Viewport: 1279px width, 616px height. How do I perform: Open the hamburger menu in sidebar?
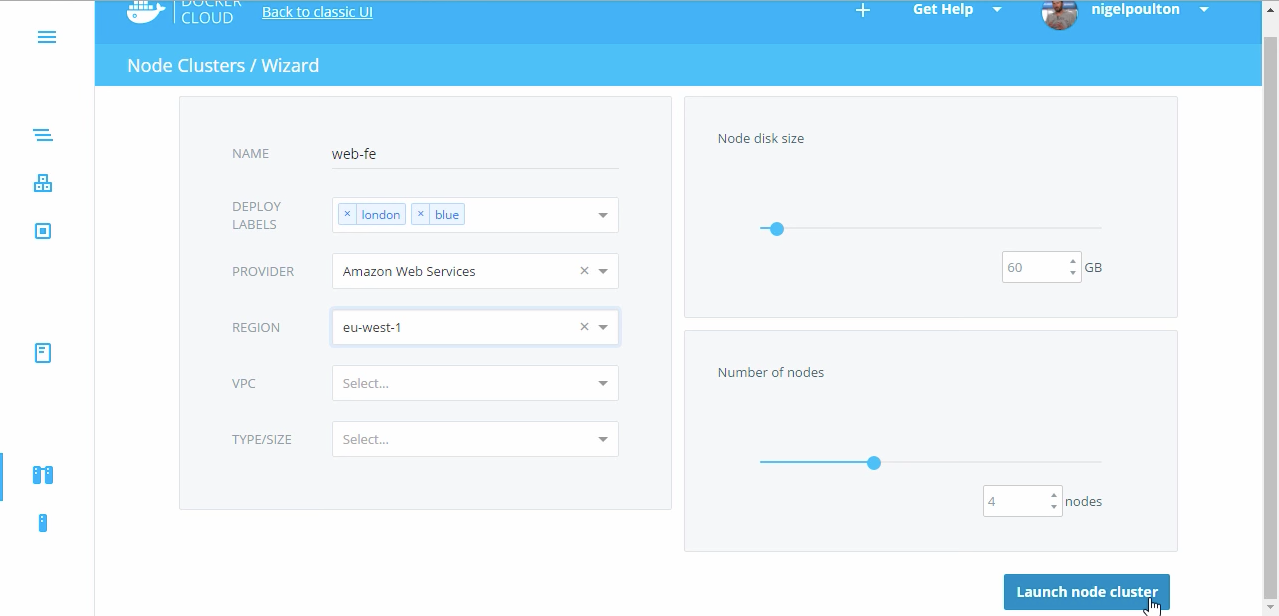(47, 38)
